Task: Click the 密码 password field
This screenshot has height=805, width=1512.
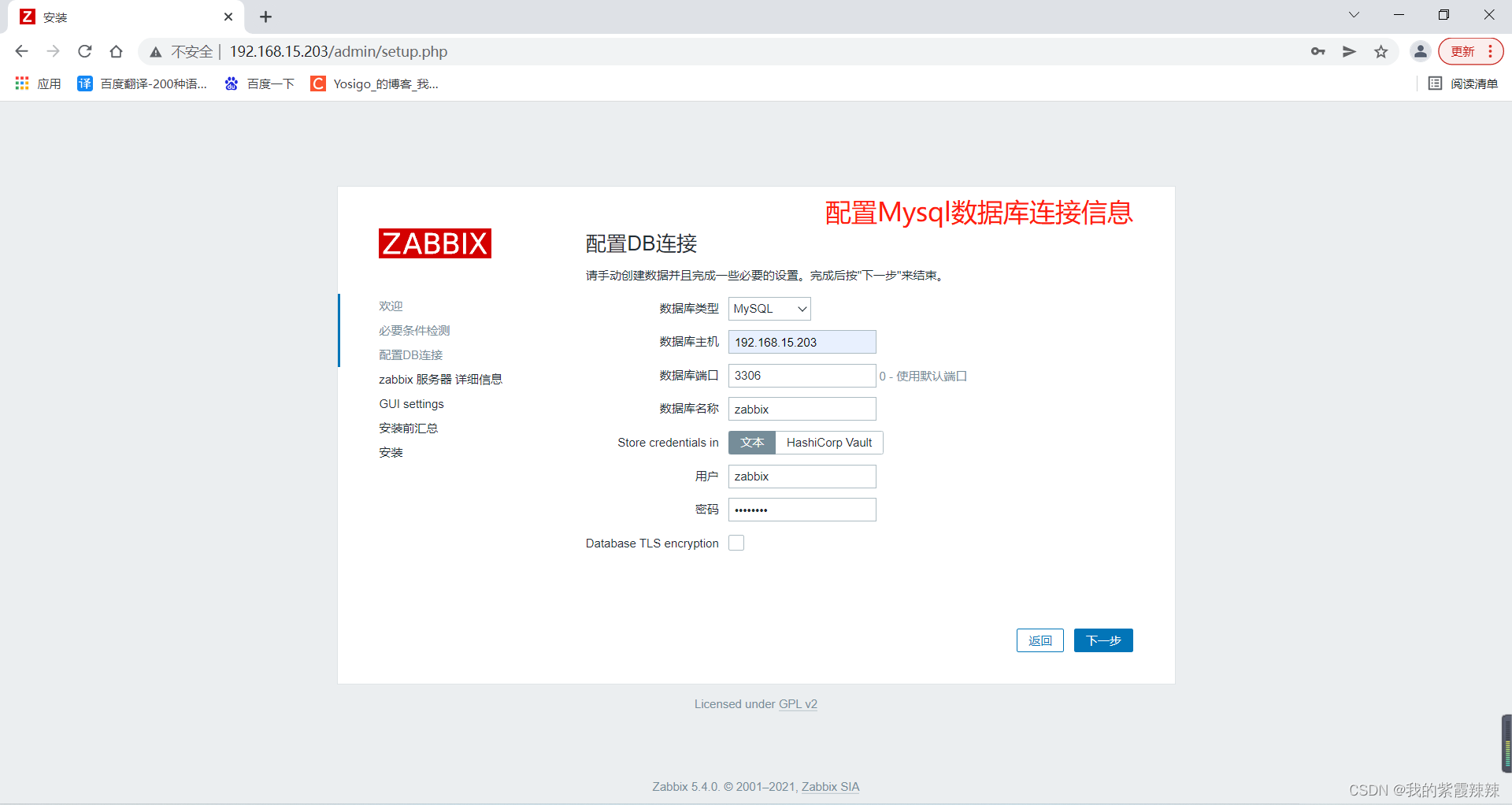Action: point(802,510)
